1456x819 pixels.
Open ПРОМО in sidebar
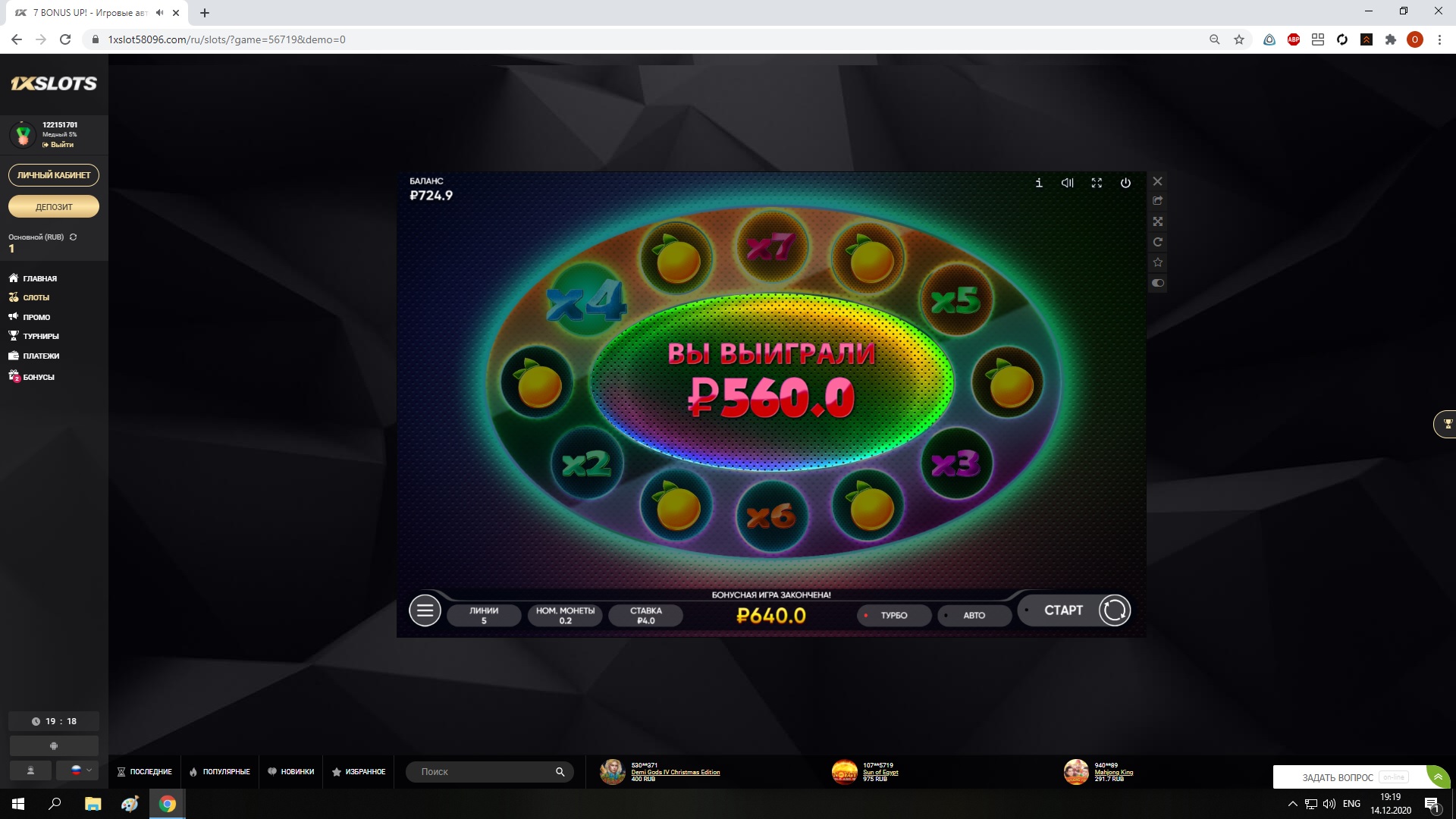click(x=30, y=317)
